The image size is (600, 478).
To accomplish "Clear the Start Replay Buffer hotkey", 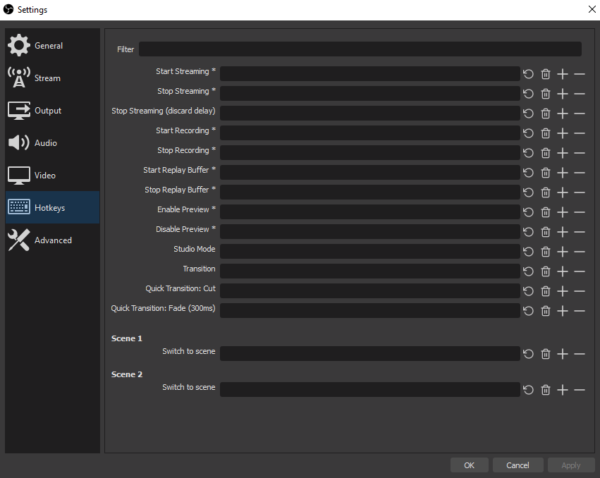I will (x=545, y=173).
